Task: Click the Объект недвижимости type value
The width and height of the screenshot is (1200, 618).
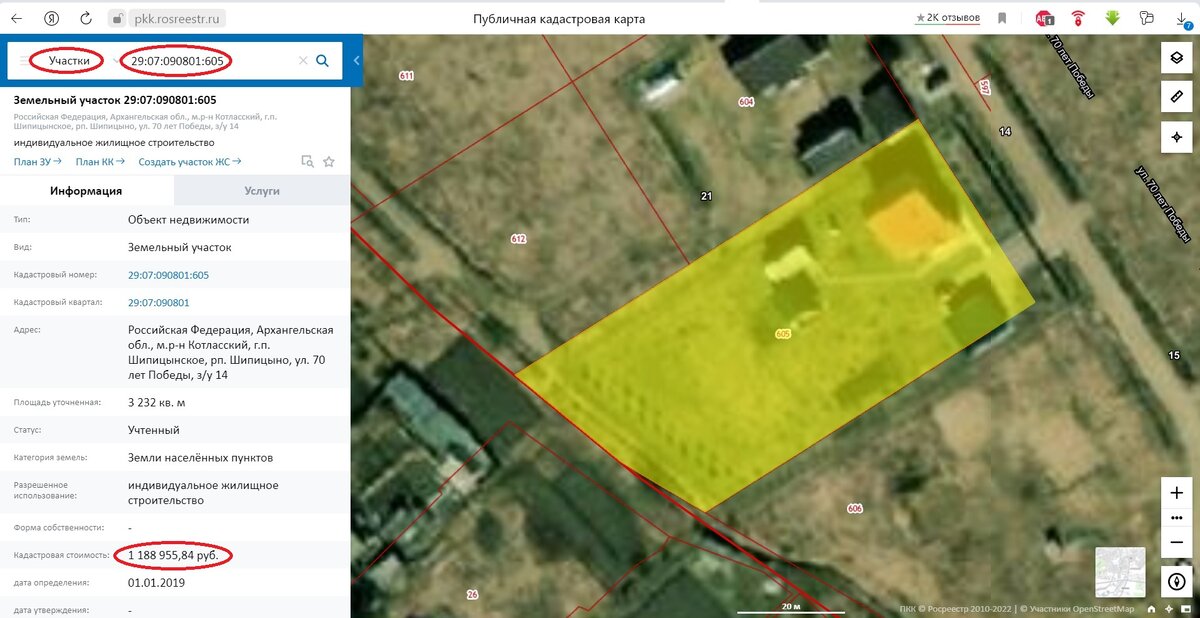Action: click(189, 219)
